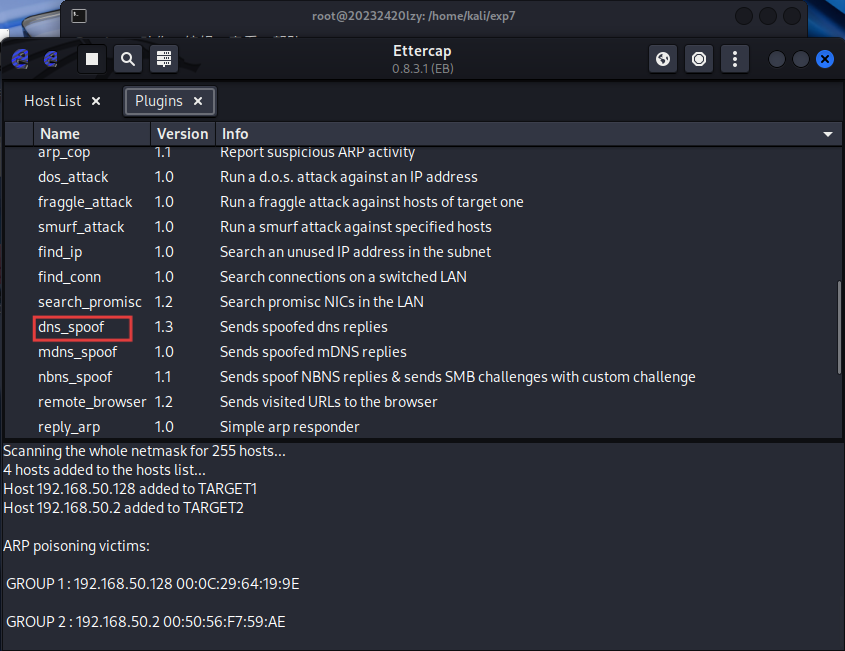Select the reply_arp plugin name
This screenshot has height=651, width=845.
(x=68, y=427)
